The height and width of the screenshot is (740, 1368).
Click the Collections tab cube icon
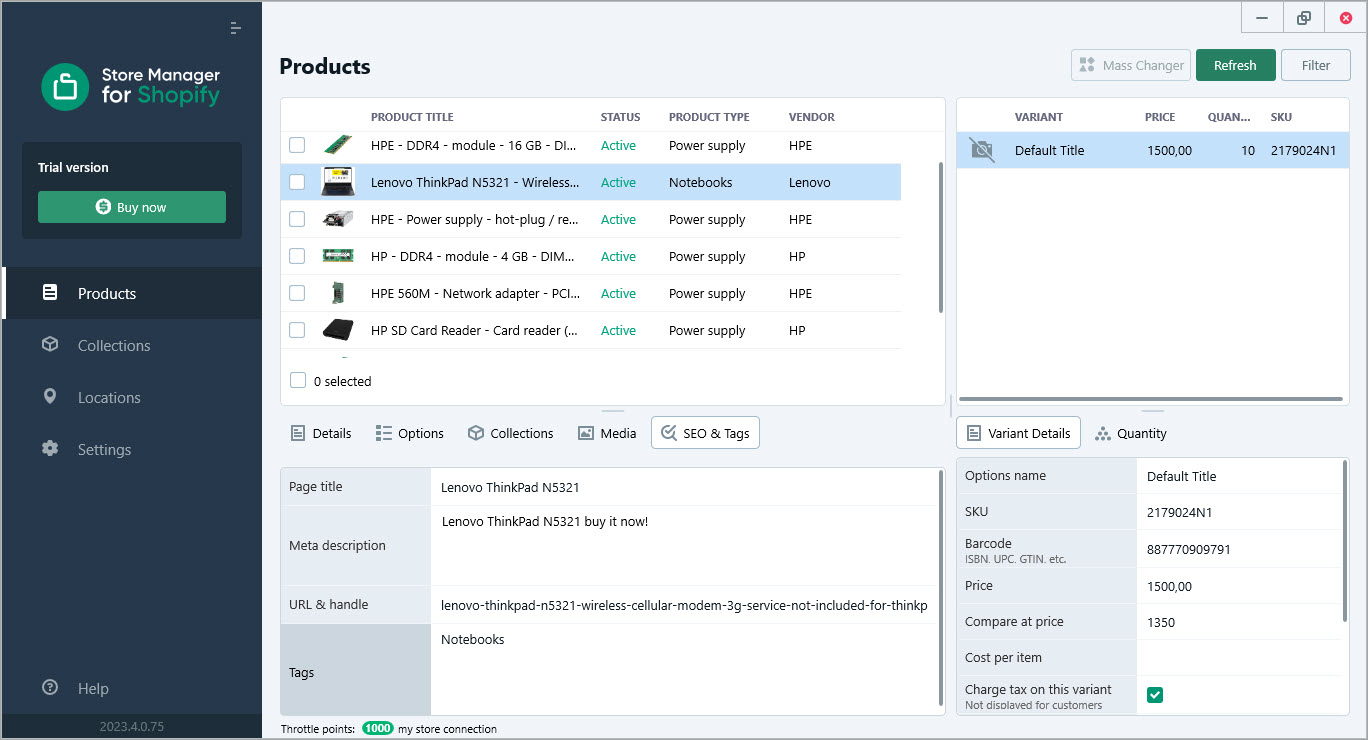coord(476,433)
